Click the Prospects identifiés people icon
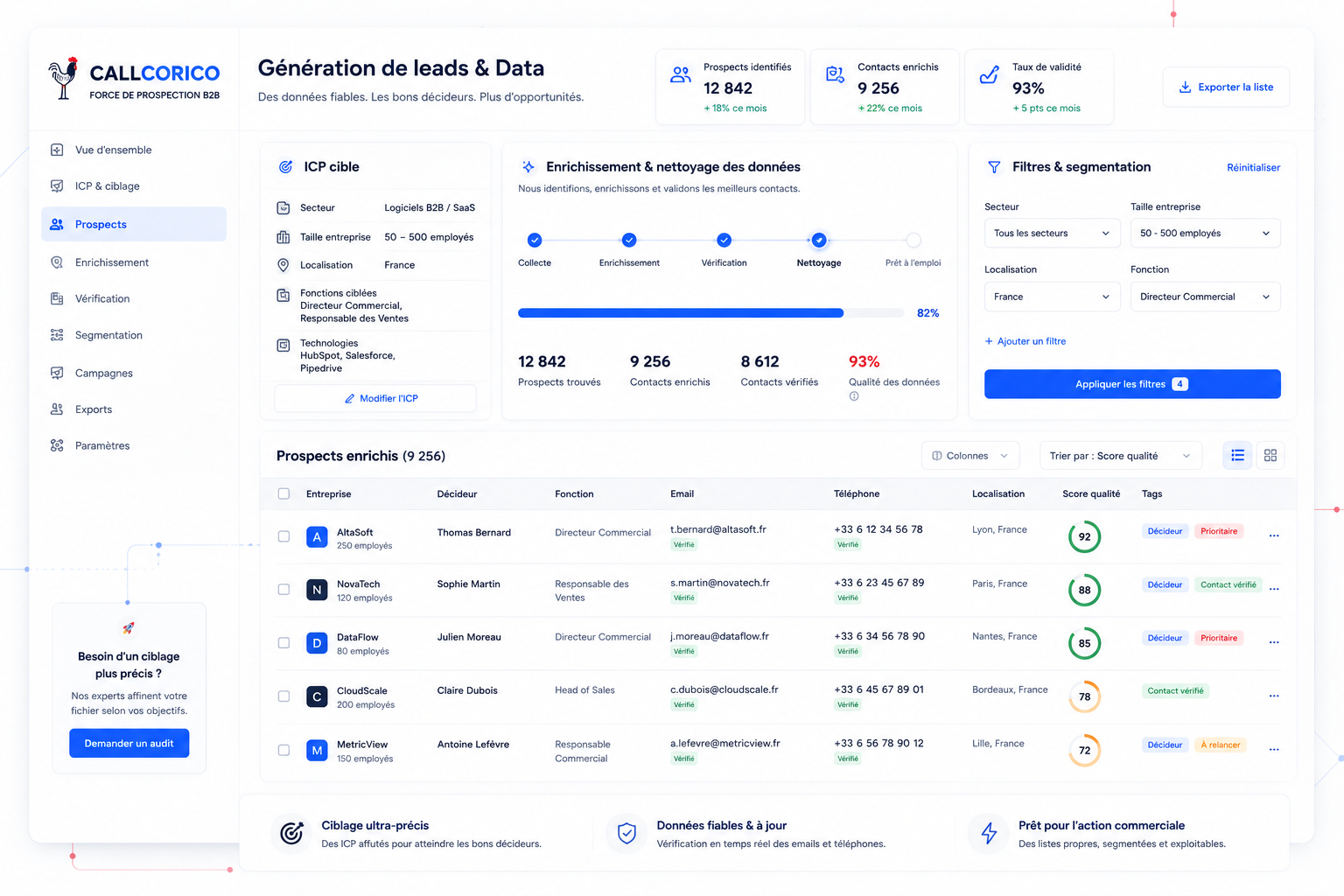Viewport: 1344px width, 896px height. 681,75
